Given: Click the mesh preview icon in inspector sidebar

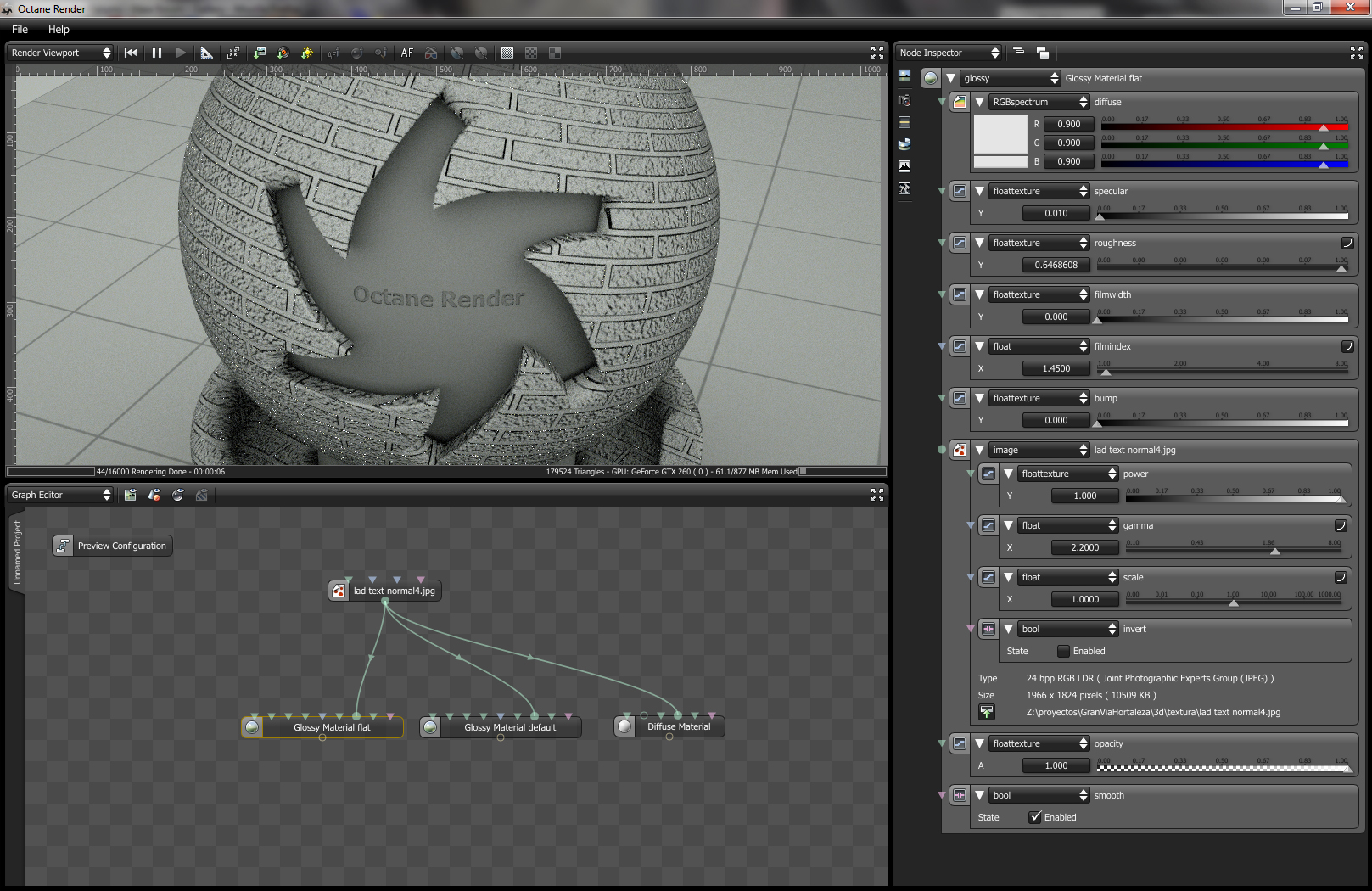Looking at the screenshot, I should [x=904, y=188].
